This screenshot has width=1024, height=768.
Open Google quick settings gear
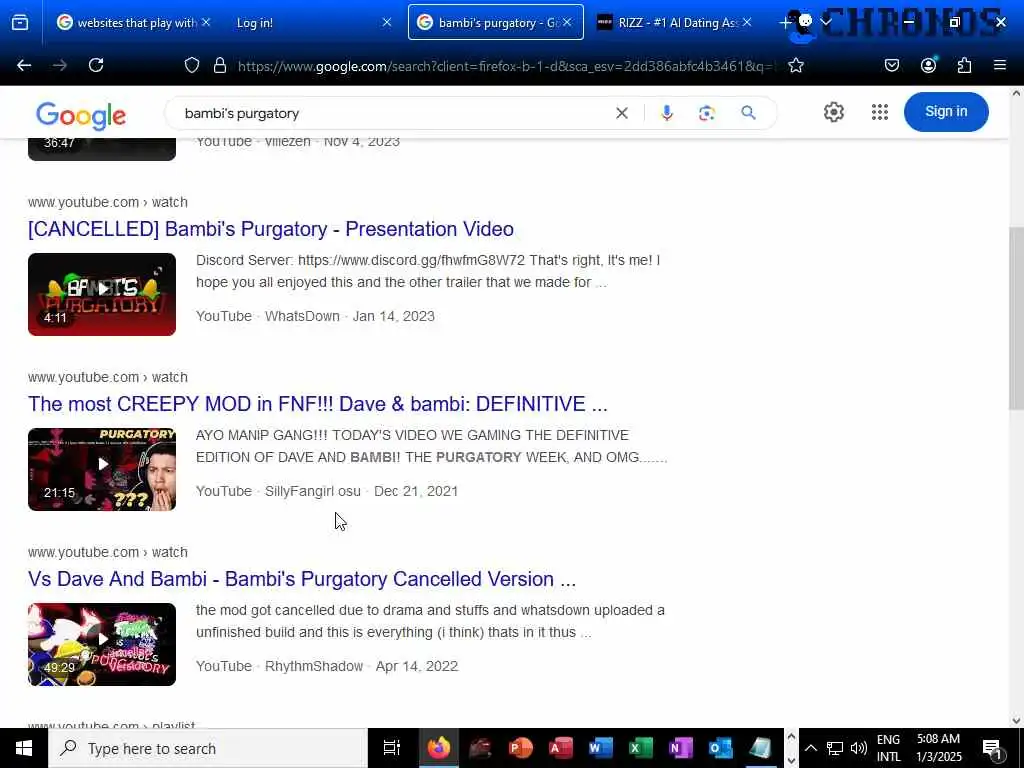[833, 112]
